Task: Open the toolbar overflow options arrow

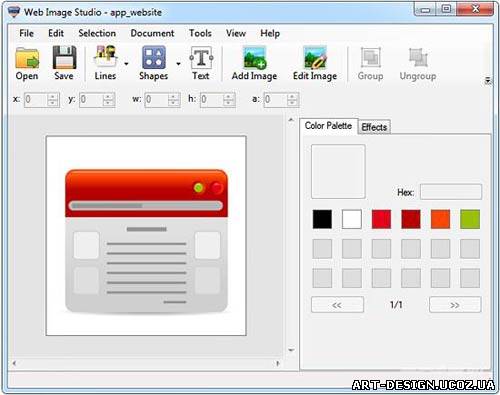Action: (x=488, y=80)
